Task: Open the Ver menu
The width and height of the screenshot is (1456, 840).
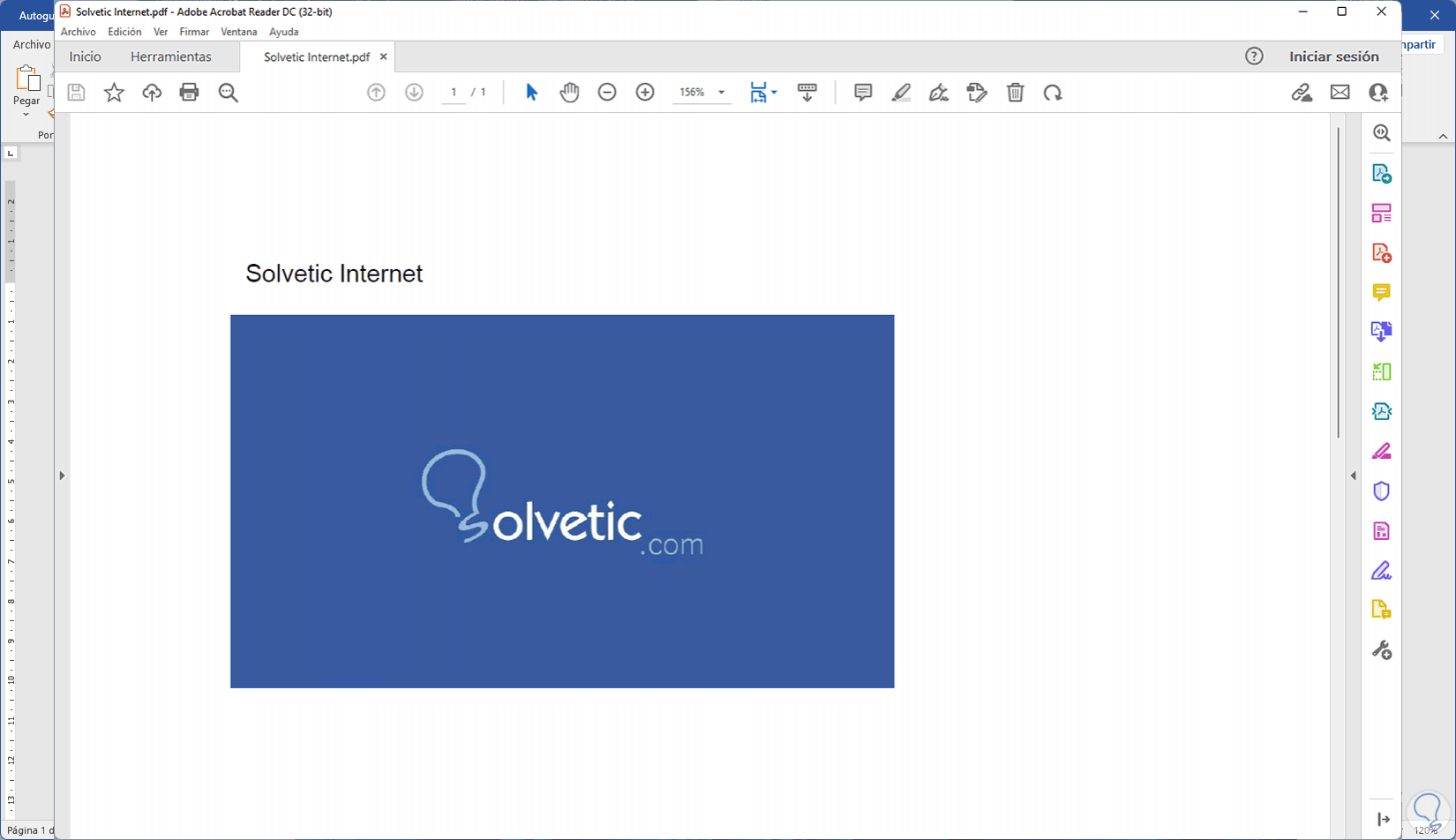Action: click(161, 32)
